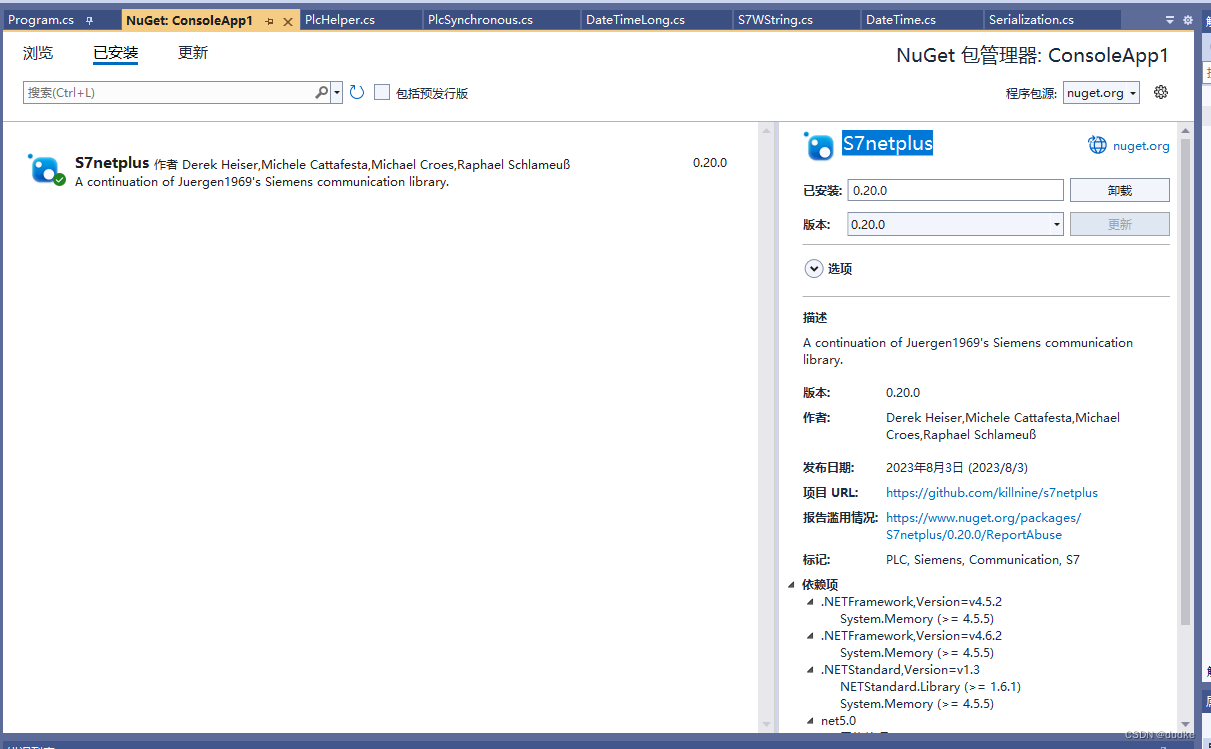Collapse the 依赖项 dependencies node

pos(791,585)
